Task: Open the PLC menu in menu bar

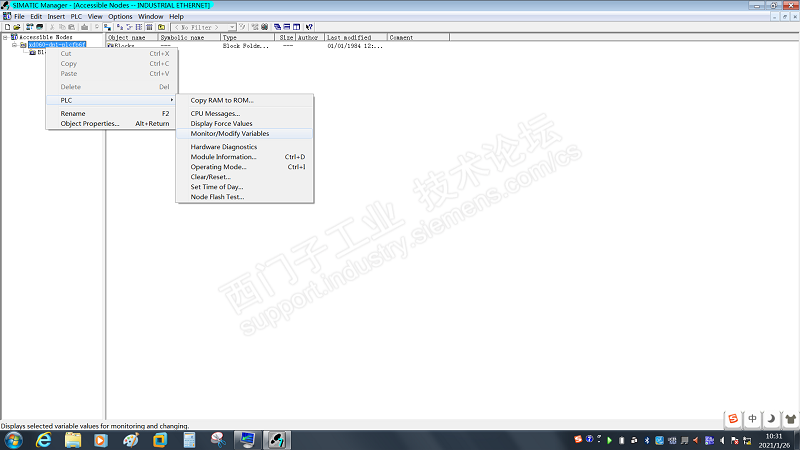Action: (76, 16)
